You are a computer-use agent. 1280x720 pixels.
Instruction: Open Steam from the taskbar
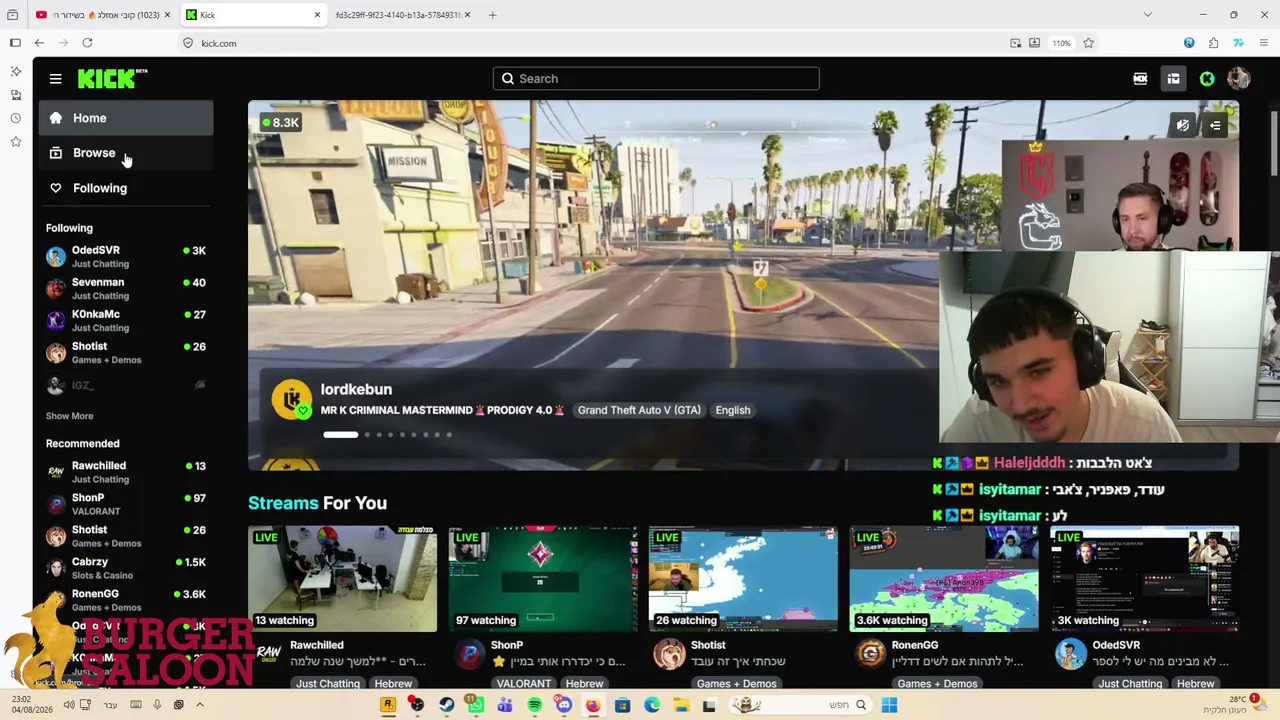[x=446, y=705]
